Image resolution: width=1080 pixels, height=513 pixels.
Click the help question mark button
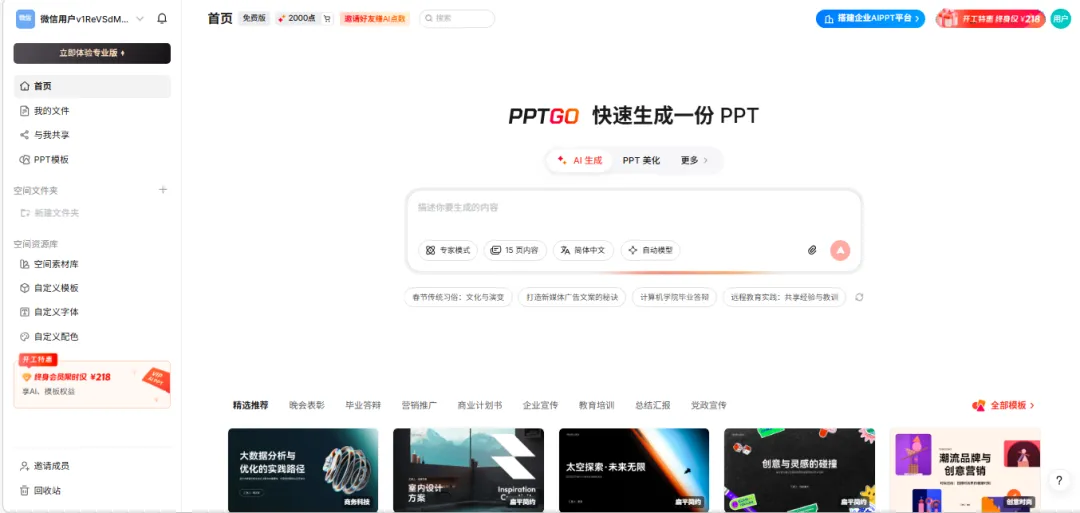(x=1059, y=481)
